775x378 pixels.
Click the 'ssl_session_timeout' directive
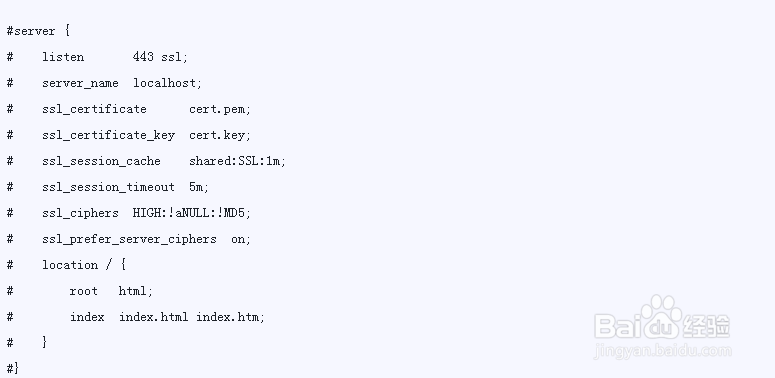click(108, 187)
